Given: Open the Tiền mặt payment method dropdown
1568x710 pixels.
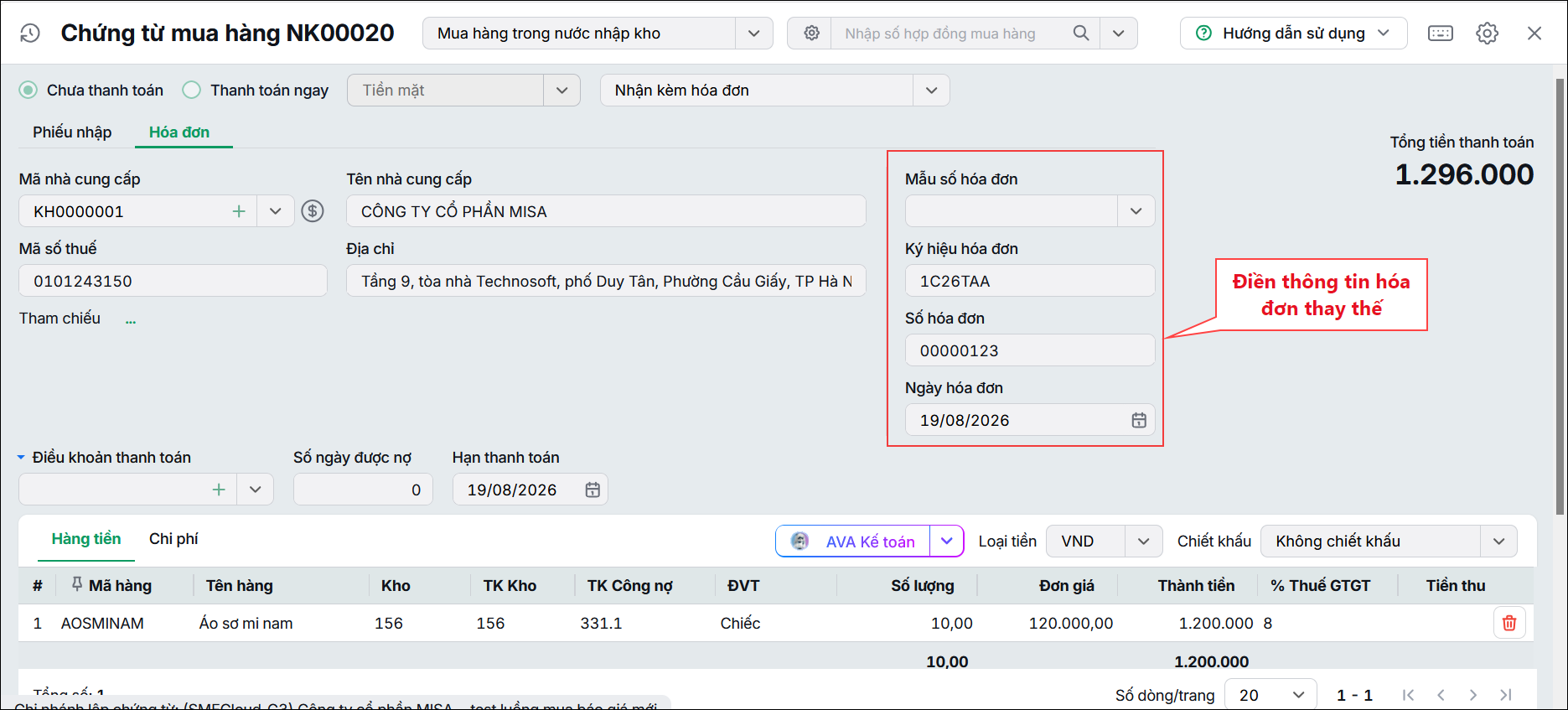Looking at the screenshot, I should (x=562, y=91).
